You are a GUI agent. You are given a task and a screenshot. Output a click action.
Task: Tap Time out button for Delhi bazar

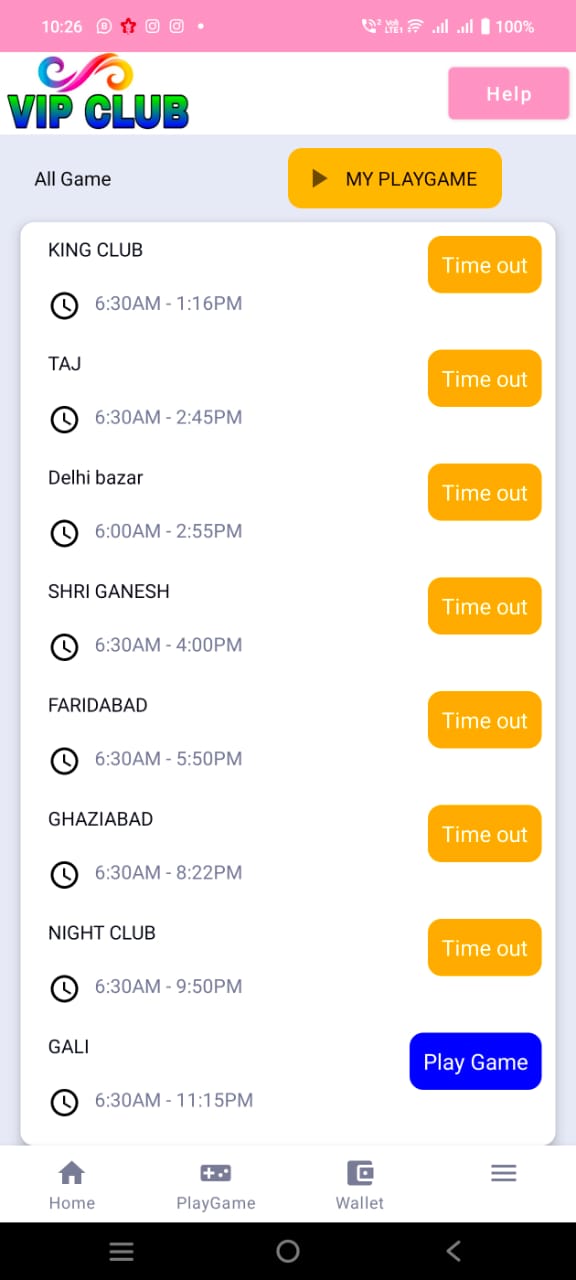point(485,492)
